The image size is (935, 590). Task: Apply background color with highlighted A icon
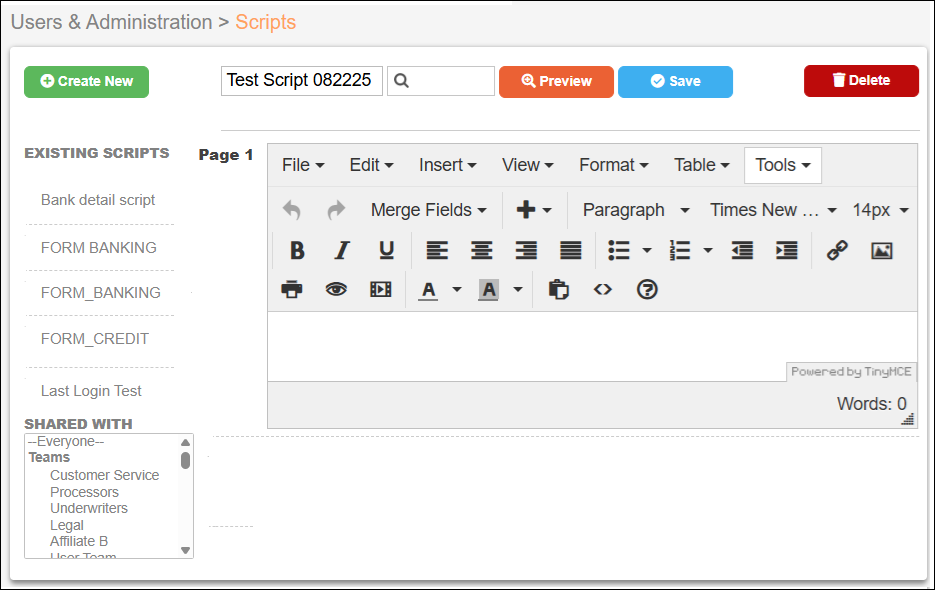pos(488,290)
